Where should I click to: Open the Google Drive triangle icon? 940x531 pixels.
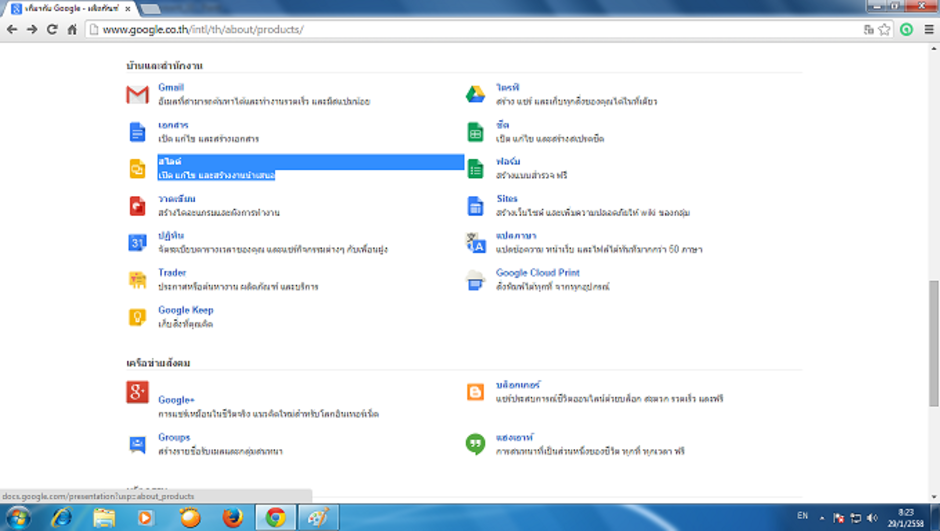click(x=475, y=94)
